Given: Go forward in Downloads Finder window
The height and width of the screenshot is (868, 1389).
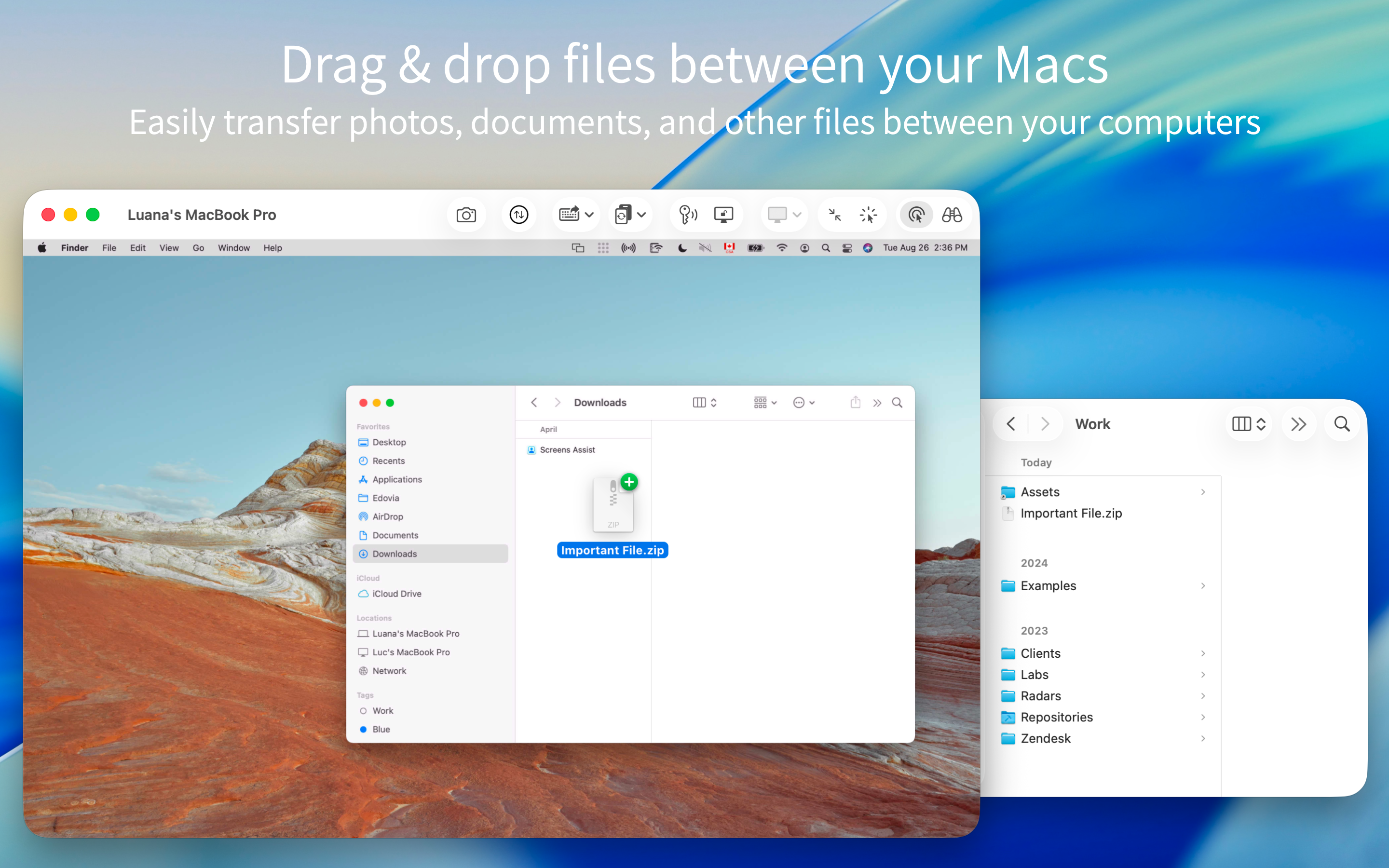Looking at the screenshot, I should pos(557,403).
